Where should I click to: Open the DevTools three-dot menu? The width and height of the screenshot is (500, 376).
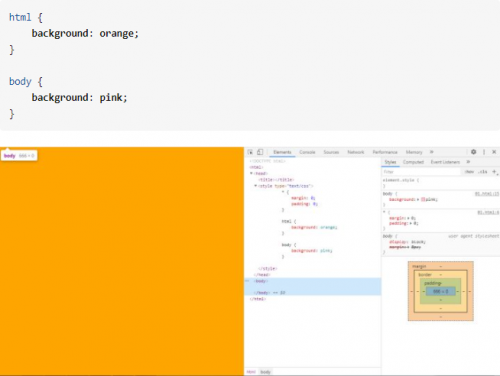[484, 152]
